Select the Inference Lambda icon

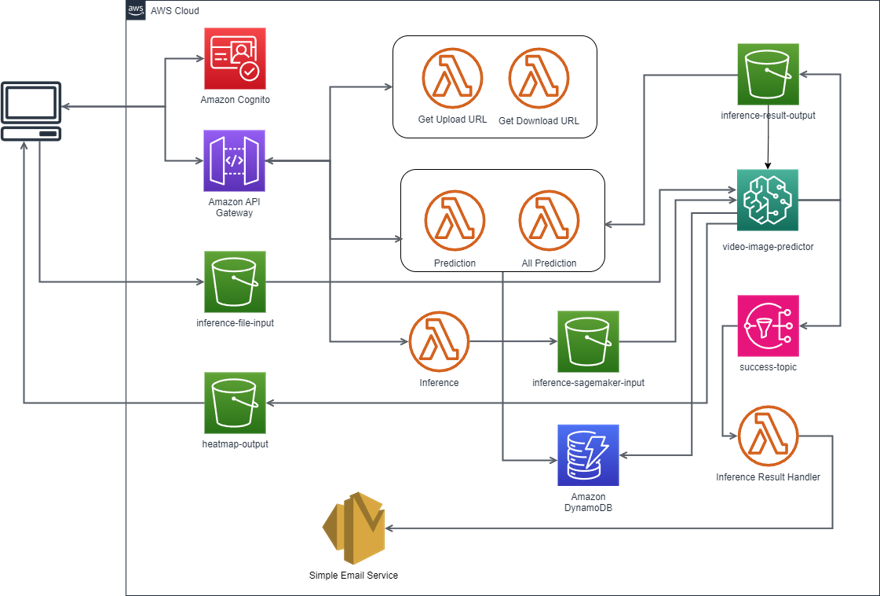click(439, 342)
